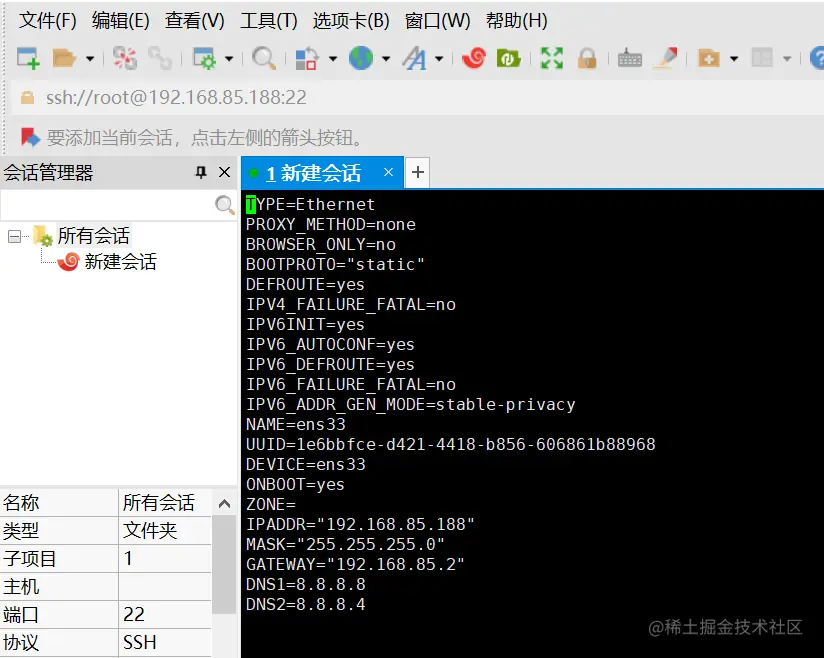Open the sessions folder icon
The width and height of the screenshot is (824, 658).
tap(64, 58)
